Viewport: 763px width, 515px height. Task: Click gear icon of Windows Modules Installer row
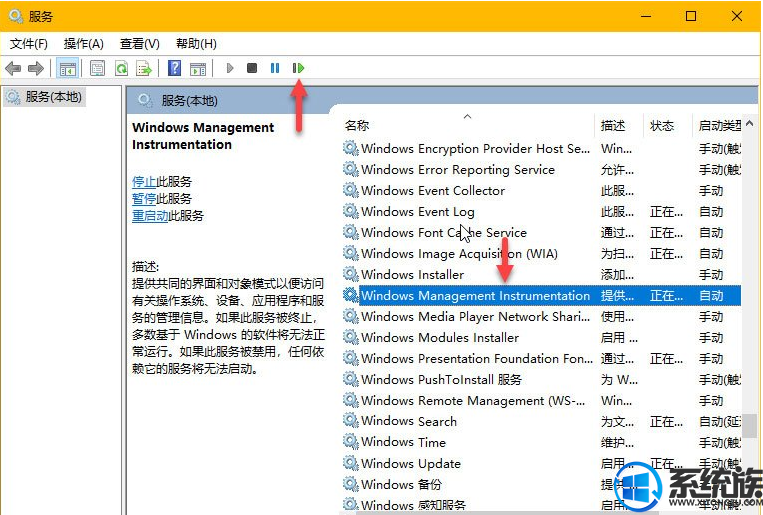[x=350, y=337]
